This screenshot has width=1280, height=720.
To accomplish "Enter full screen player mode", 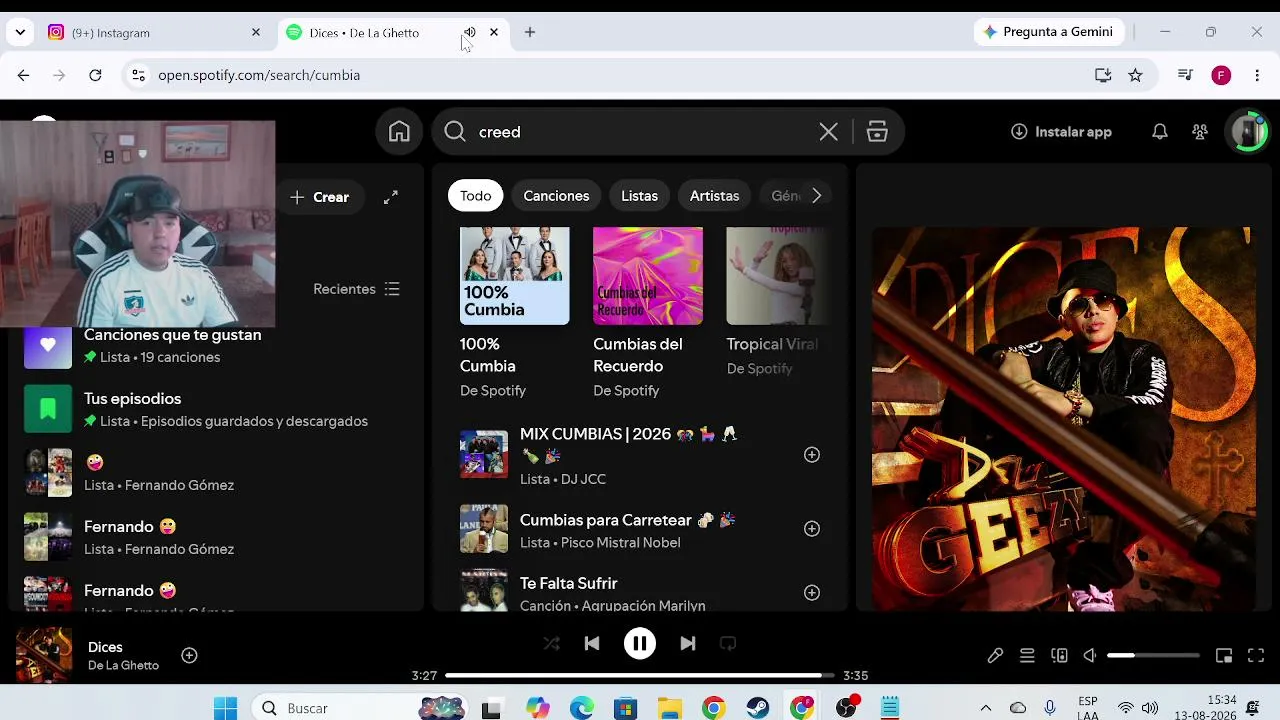I will tap(1257, 656).
